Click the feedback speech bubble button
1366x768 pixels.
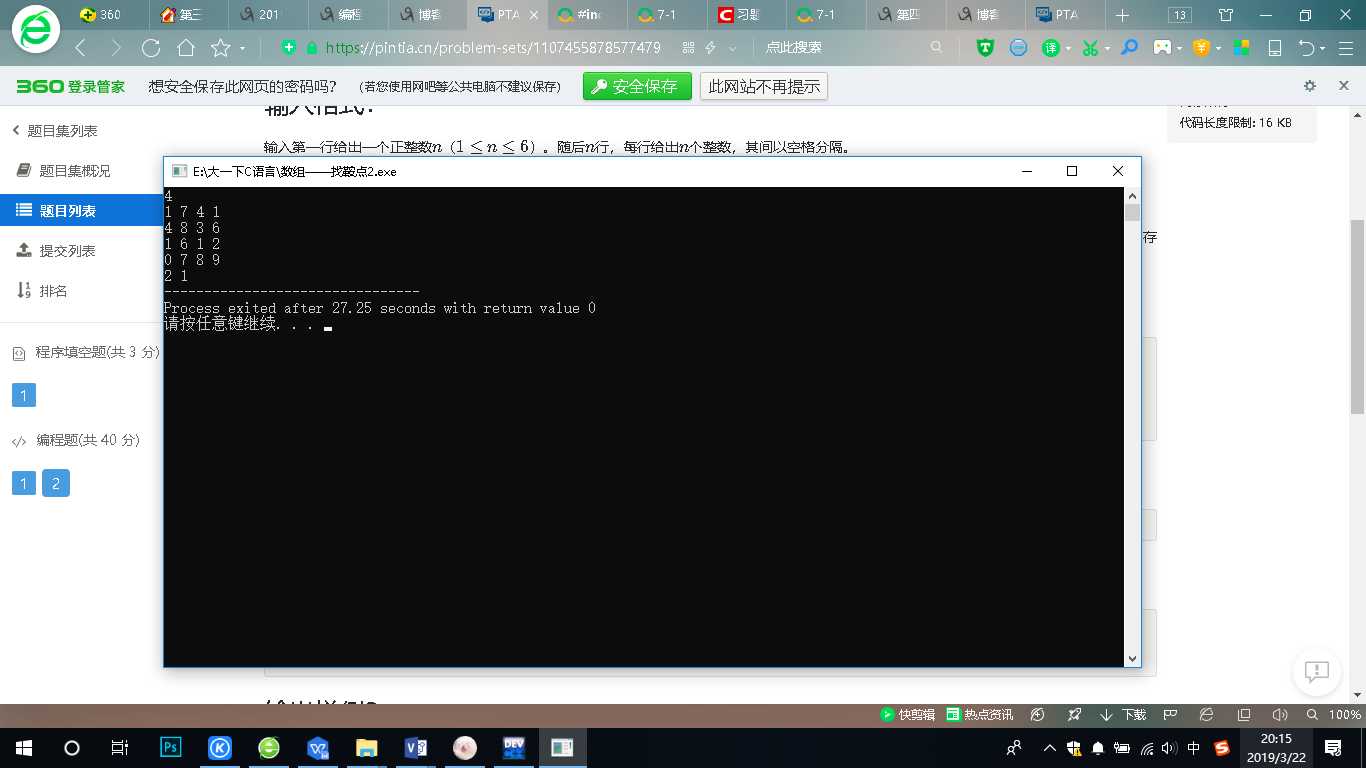pos(1317,671)
